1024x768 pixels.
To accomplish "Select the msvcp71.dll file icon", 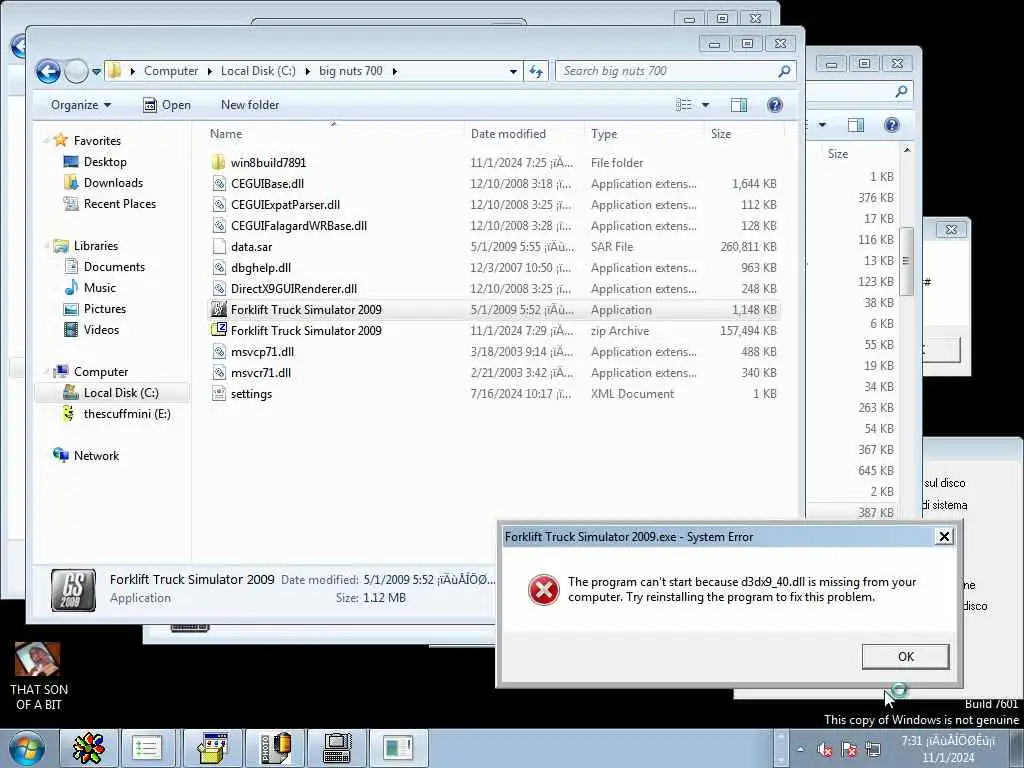I will click(x=219, y=351).
